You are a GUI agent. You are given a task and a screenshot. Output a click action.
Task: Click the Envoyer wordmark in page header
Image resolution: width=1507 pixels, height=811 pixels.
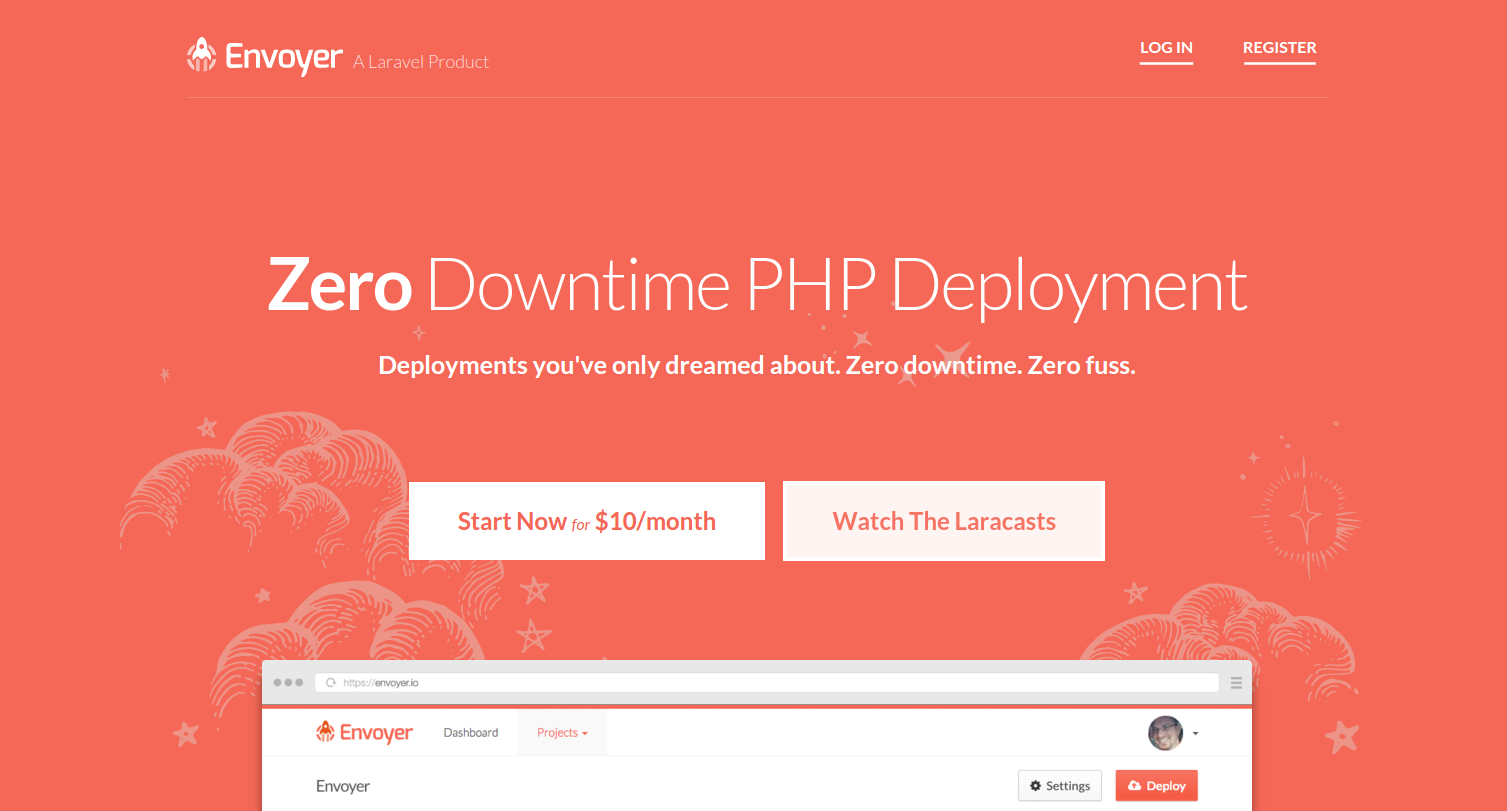(x=284, y=57)
